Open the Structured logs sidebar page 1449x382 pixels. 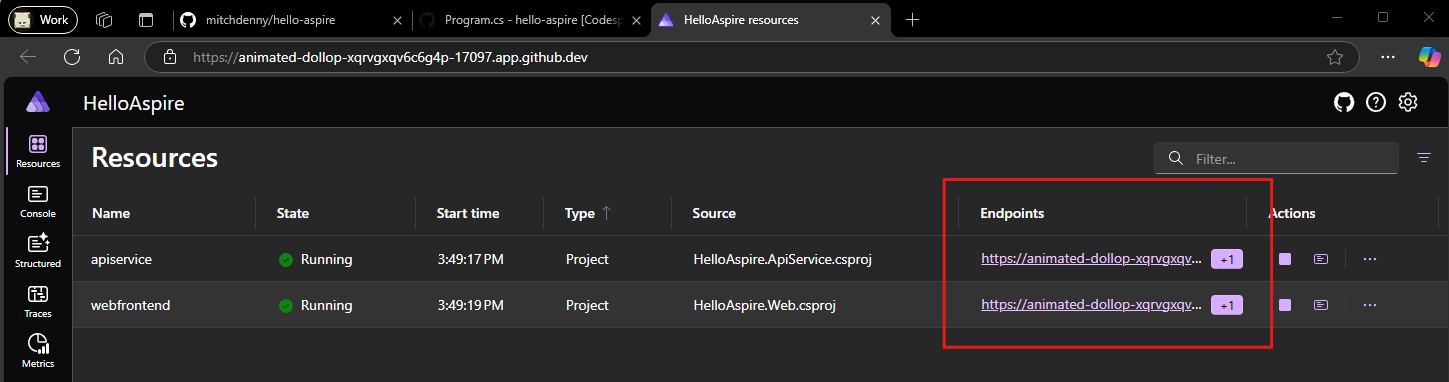[37, 250]
